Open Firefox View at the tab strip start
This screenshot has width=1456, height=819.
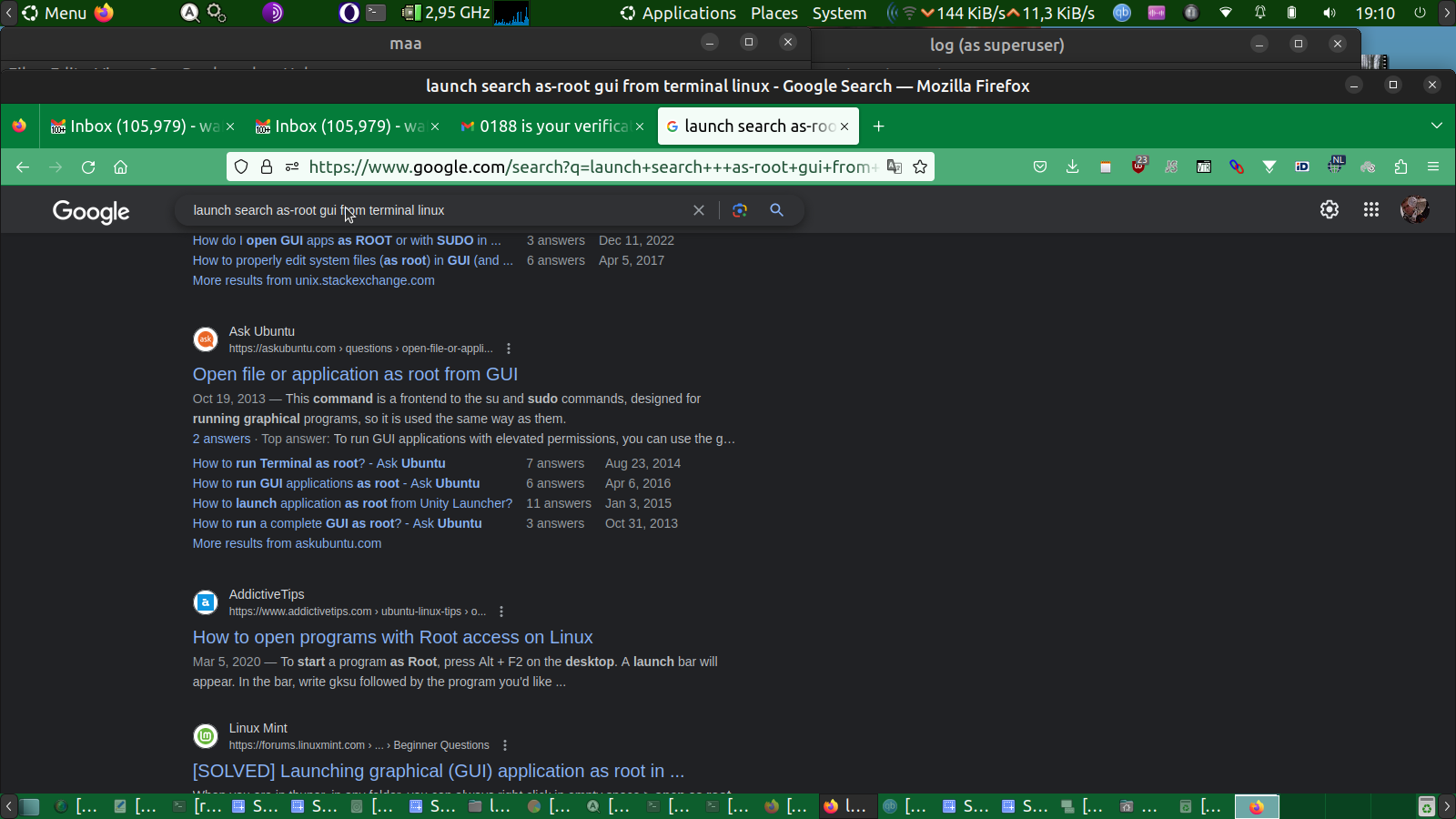click(19, 126)
